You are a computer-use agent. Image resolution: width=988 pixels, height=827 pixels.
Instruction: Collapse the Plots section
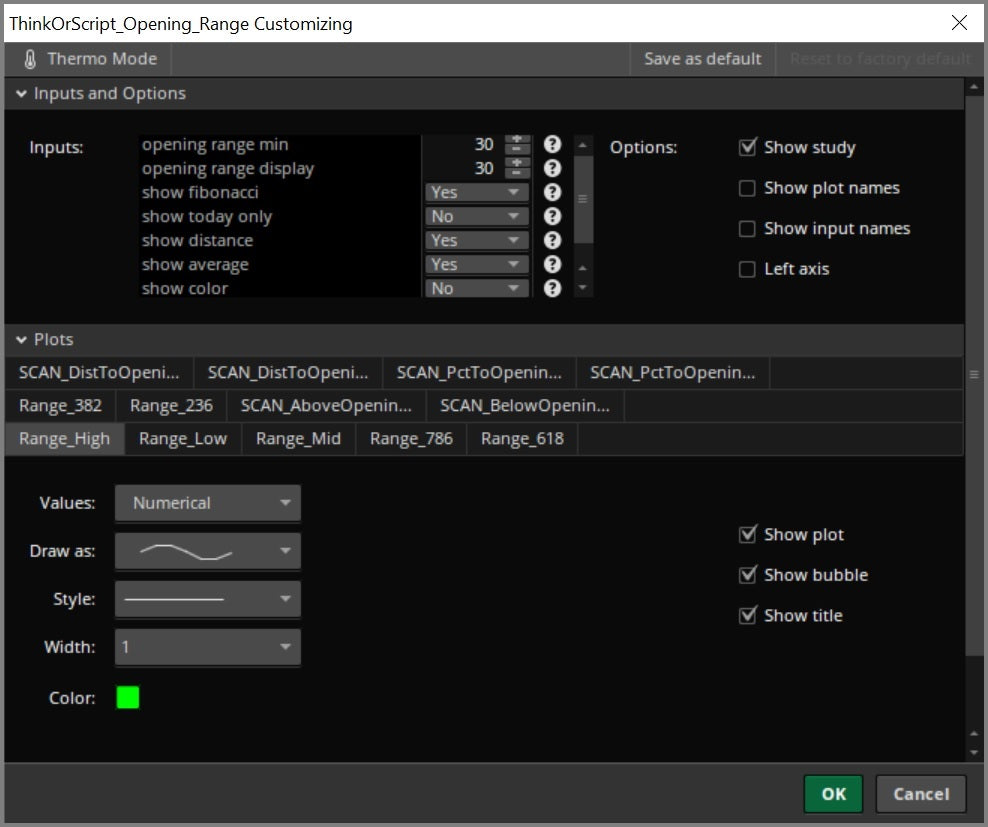click(21, 340)
